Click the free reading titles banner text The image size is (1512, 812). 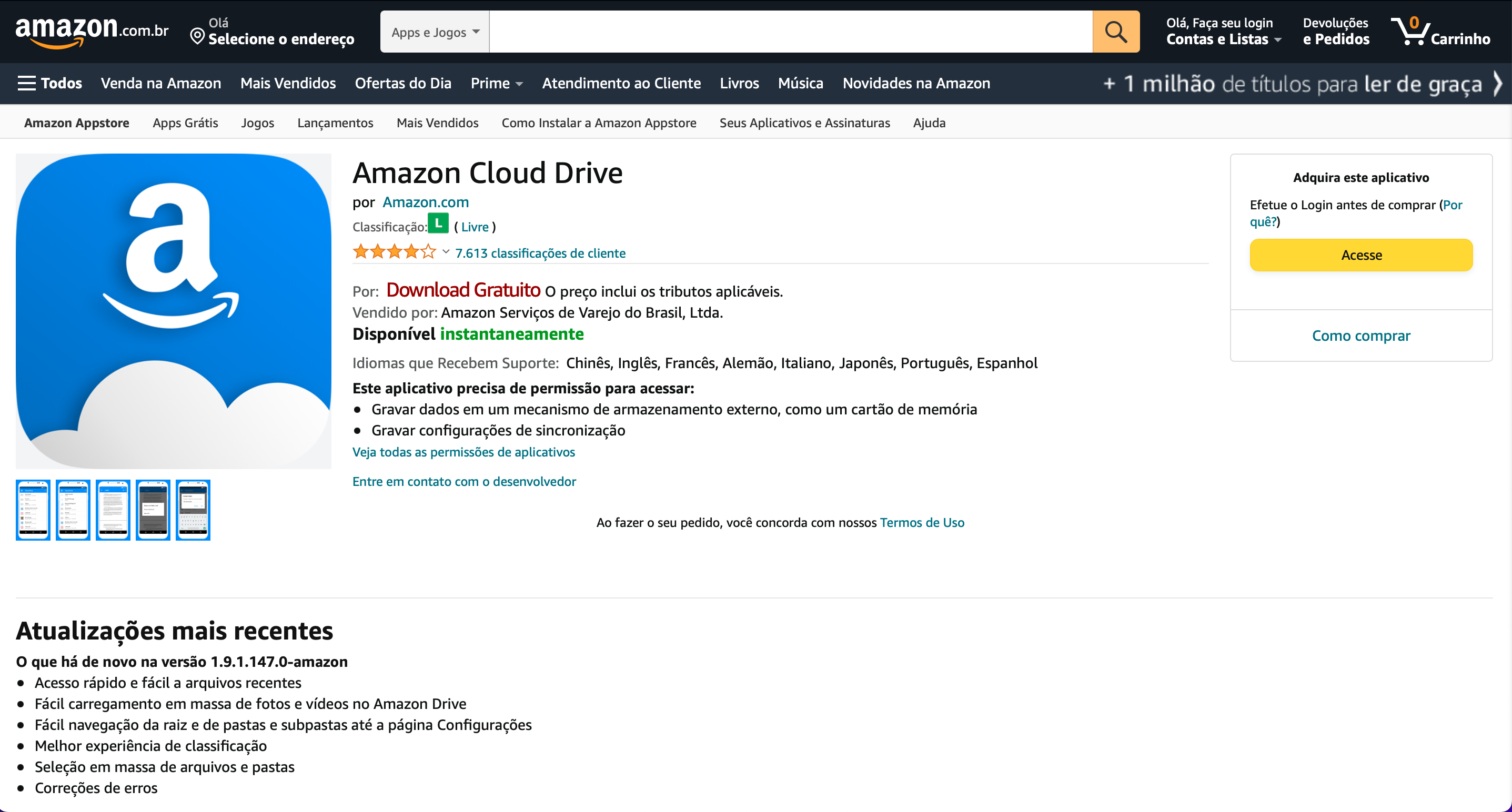(x=1293, y=84)
